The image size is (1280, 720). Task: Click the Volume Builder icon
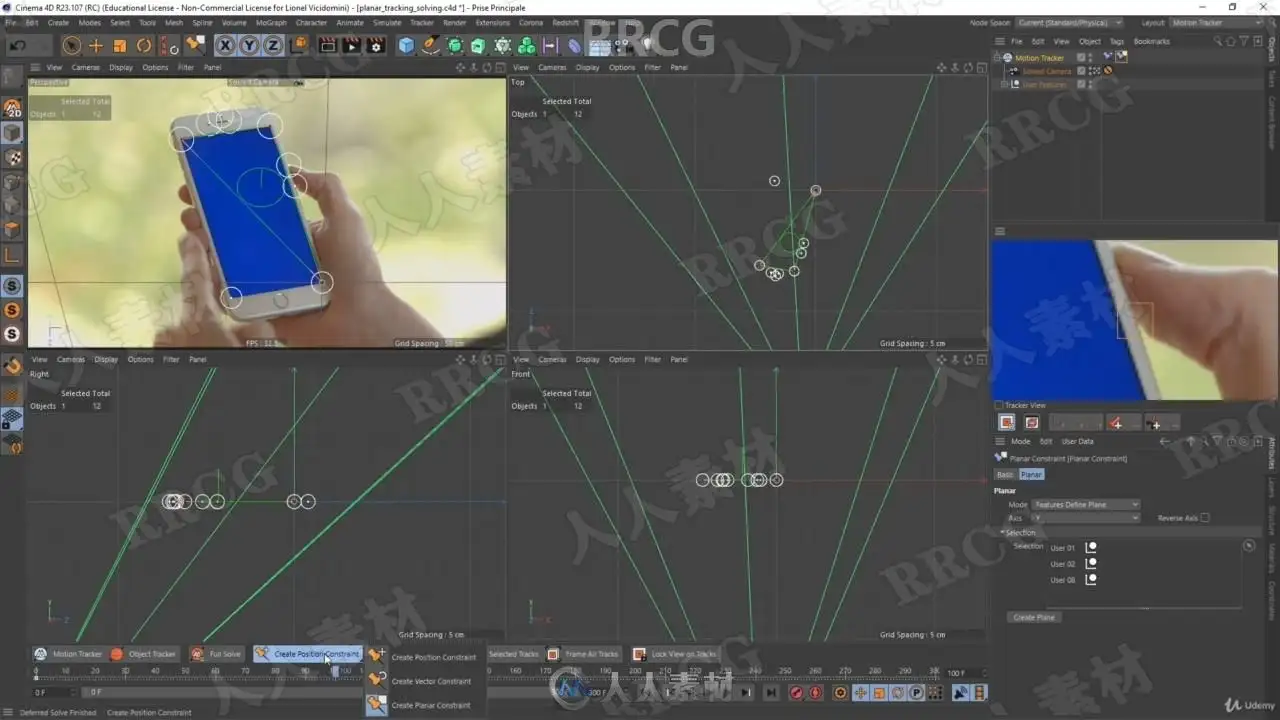pyautogui.click(x=527, y=45)
